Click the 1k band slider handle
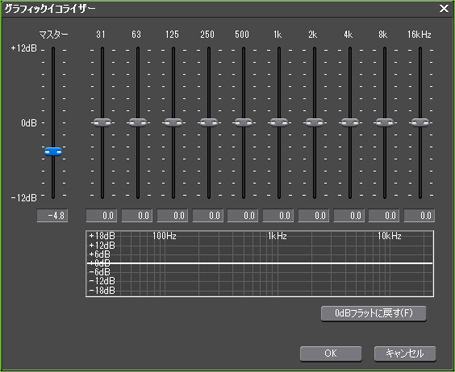 [x=279, y=122]
